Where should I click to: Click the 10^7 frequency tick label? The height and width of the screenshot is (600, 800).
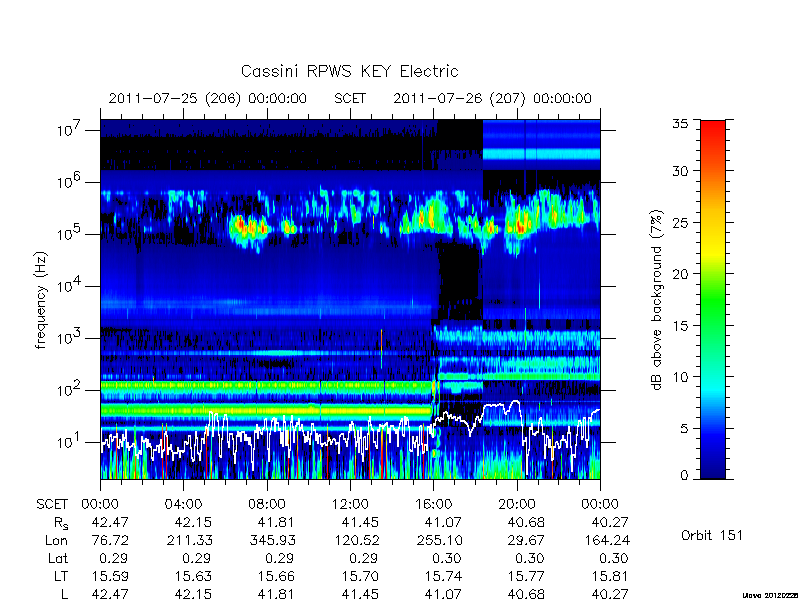(x=68, y=129)
